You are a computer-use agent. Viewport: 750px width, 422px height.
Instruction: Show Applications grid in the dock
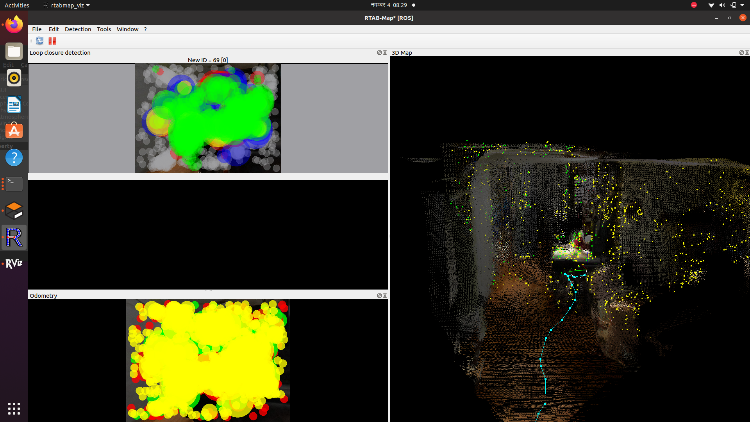14,408
